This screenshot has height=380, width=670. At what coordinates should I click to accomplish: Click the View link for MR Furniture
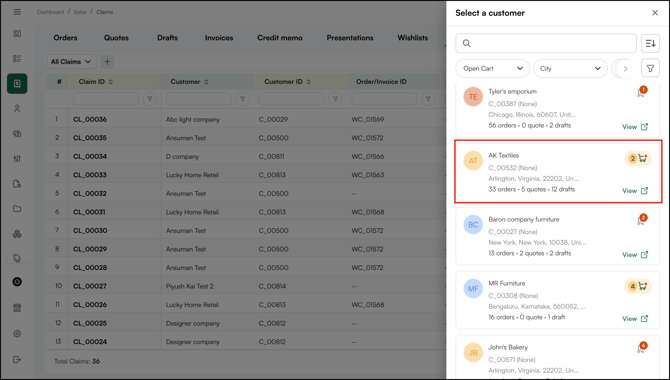(x=635, y=318)
